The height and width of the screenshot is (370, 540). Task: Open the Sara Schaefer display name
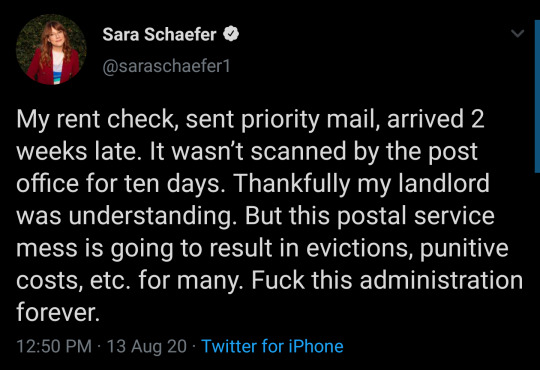coord(159,34)
